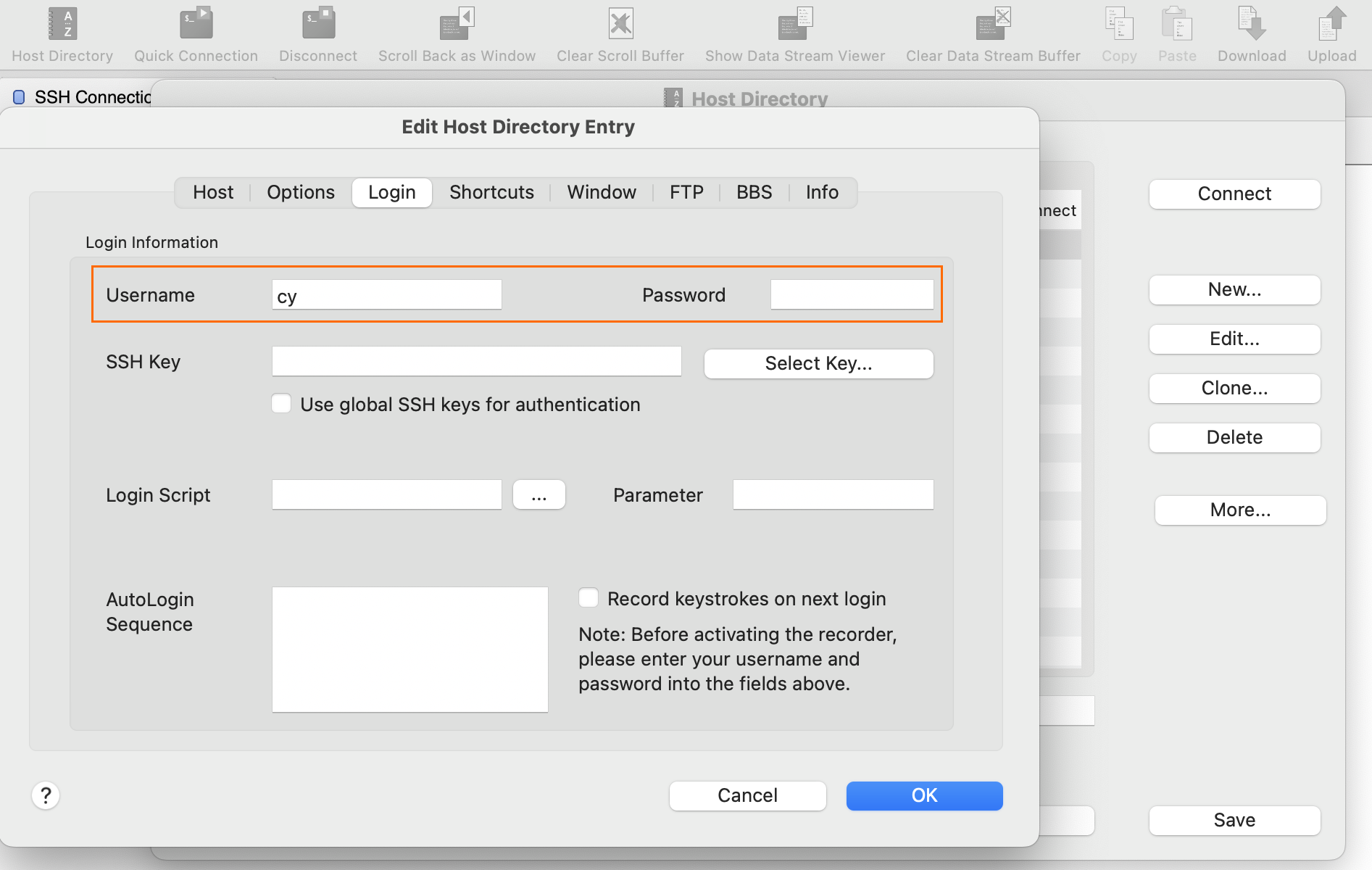Focus the Password input field
This screenshot has width=1372, height=870.
pos(852,294)
